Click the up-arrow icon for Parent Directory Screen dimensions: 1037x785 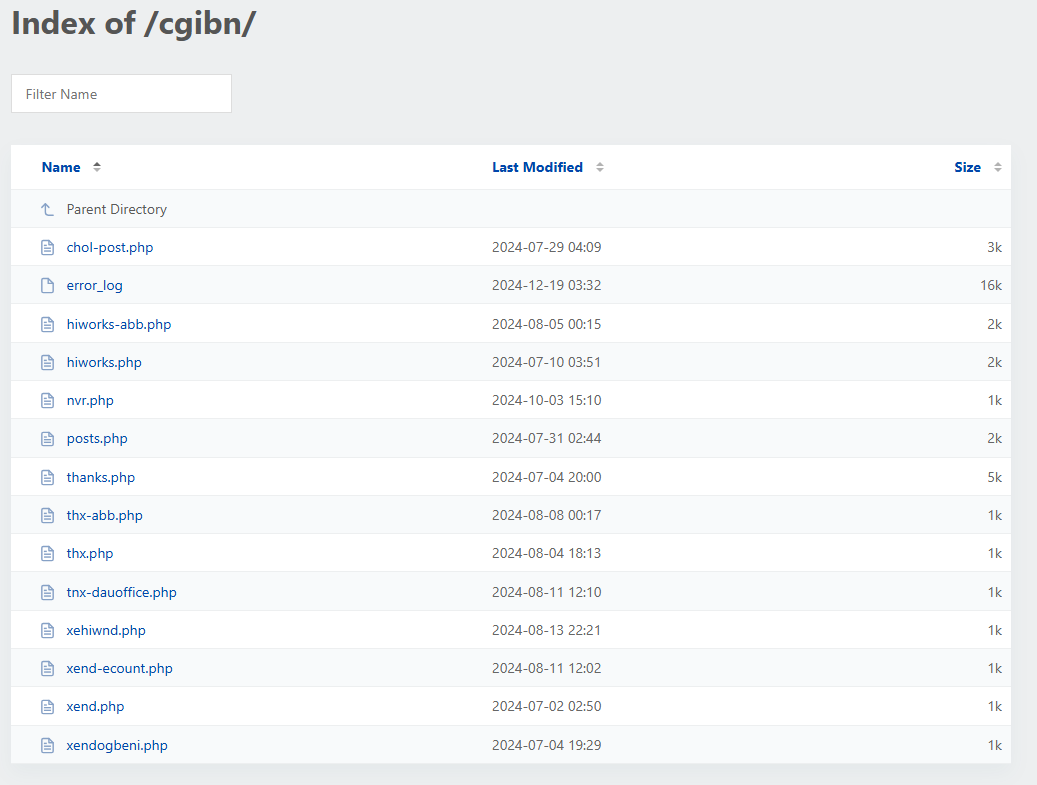47,209
